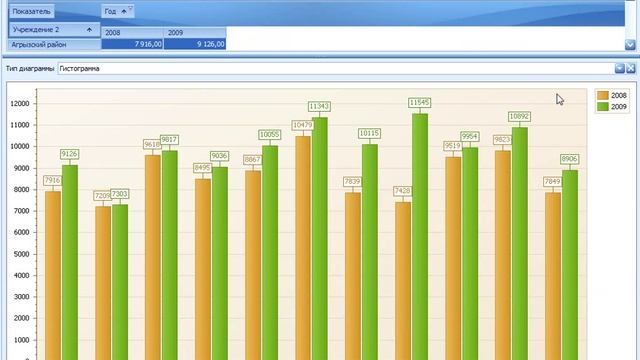Click the 11545 bar label
Screen dimensions: 640x360
coord(420,102)
